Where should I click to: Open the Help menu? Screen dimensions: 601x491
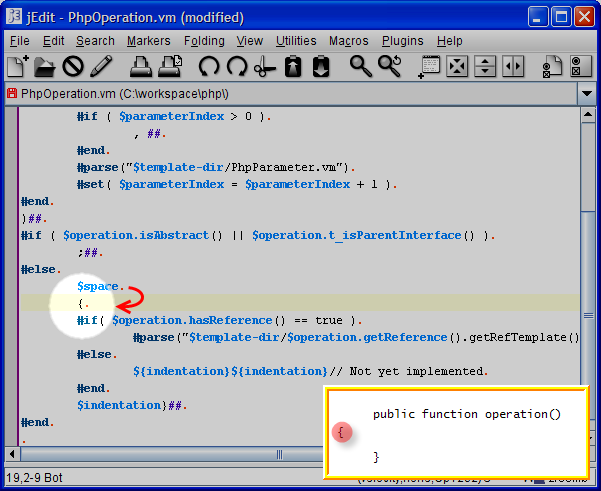450,41
